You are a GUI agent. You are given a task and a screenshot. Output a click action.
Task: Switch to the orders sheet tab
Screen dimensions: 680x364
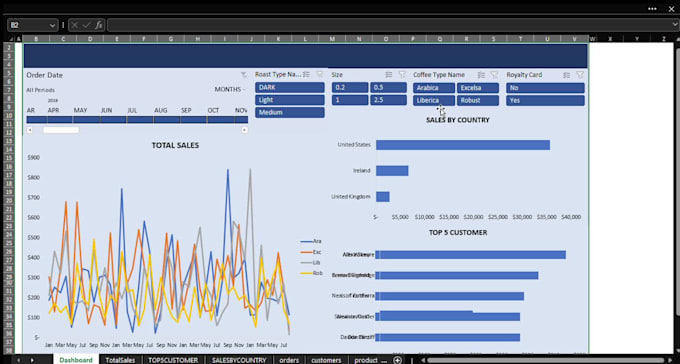289,360
